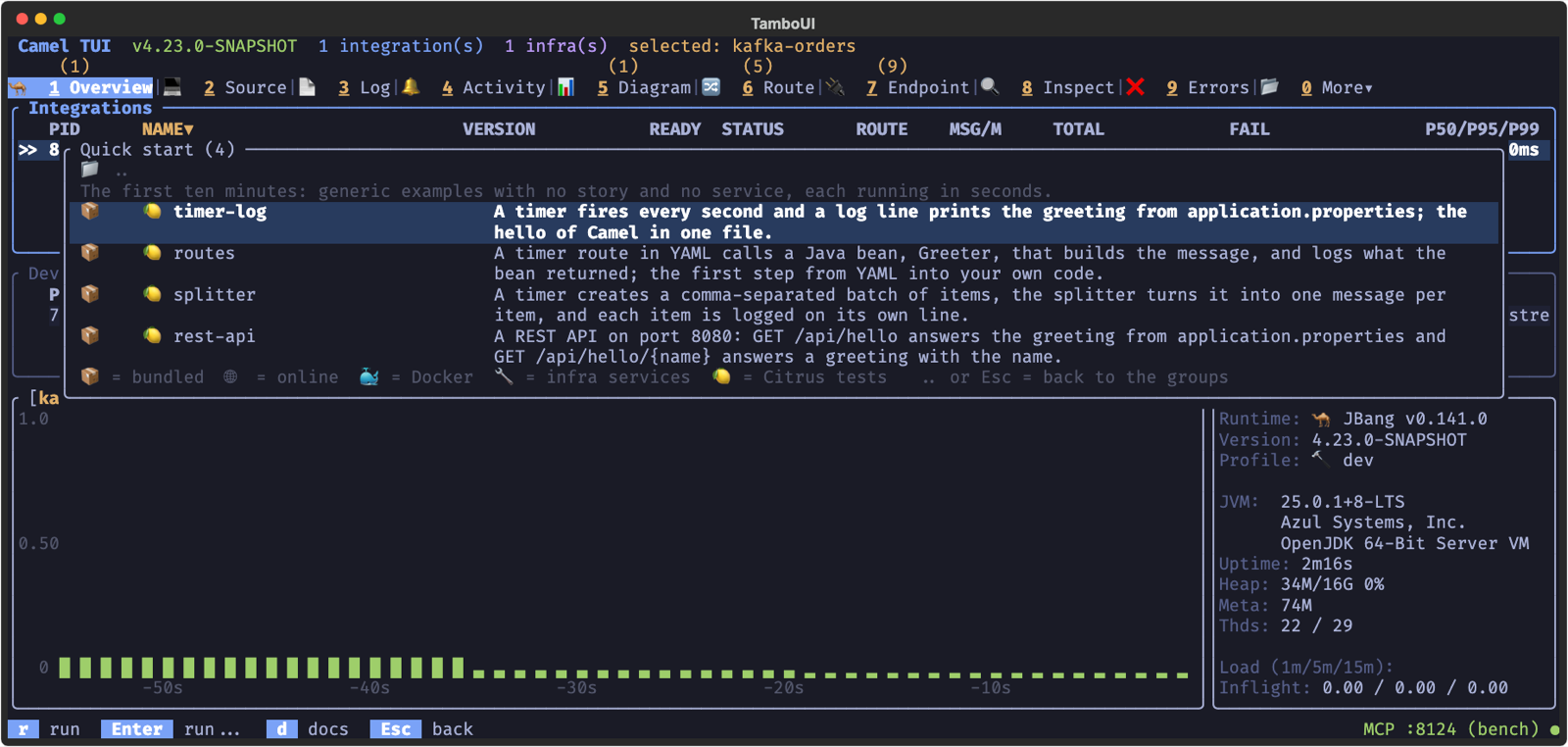Image resolution: width=1568 pixels, height=747 pixels.
Task: Click the shuffle arrows icon beside Route
Action: pyautogui.click(x=710, y=87)
